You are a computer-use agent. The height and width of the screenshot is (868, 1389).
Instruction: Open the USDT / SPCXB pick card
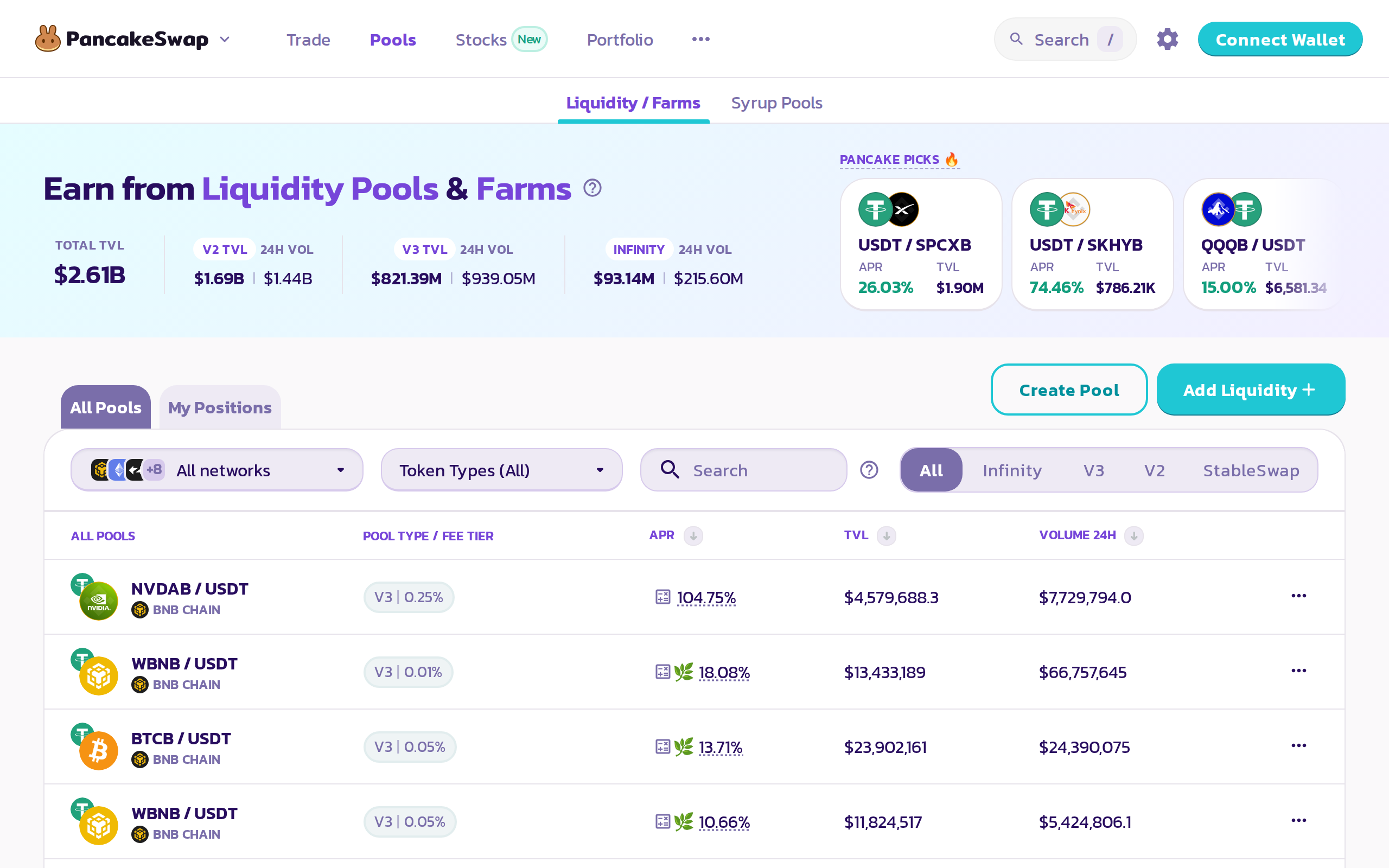click(x=921, y=244)
